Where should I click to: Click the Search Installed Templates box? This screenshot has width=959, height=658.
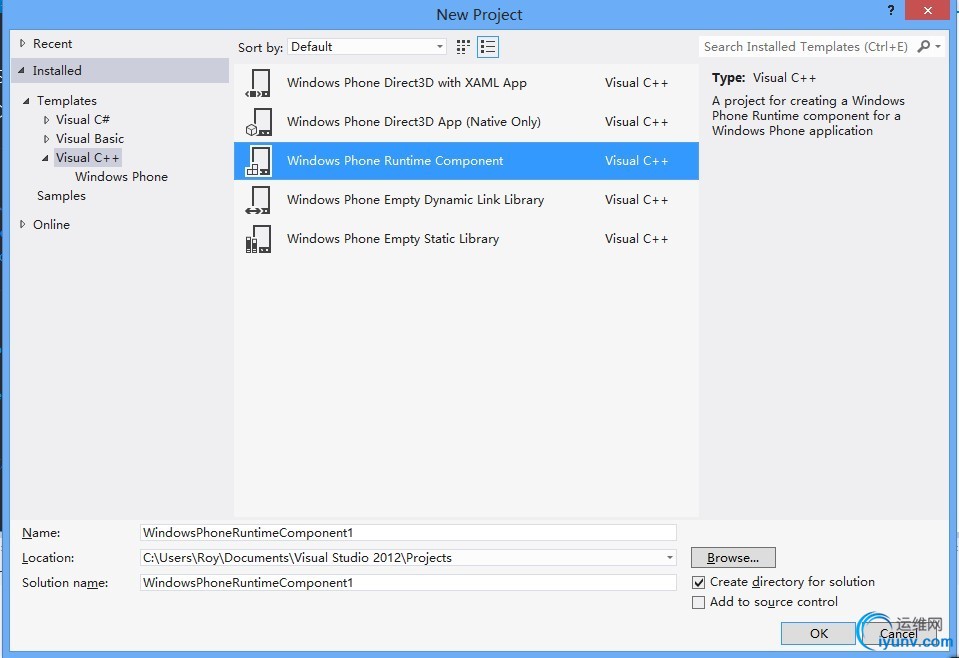coord(806,46)
